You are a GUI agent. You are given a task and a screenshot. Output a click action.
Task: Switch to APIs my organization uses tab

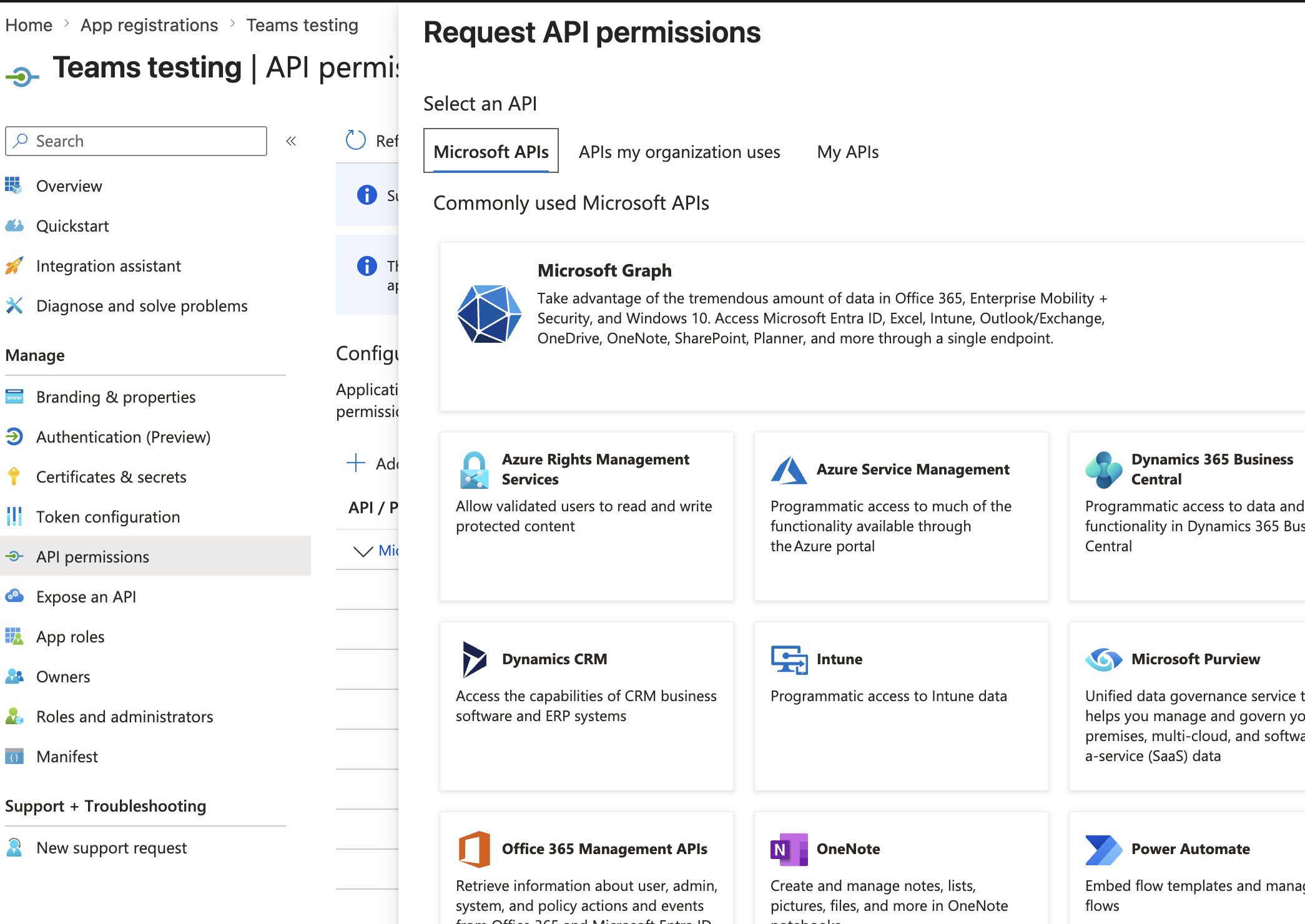click(679, 152)
